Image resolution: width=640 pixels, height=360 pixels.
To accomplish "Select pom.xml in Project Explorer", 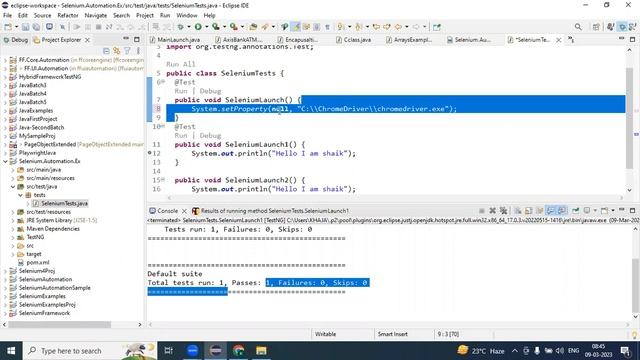I will coord(37,262).
